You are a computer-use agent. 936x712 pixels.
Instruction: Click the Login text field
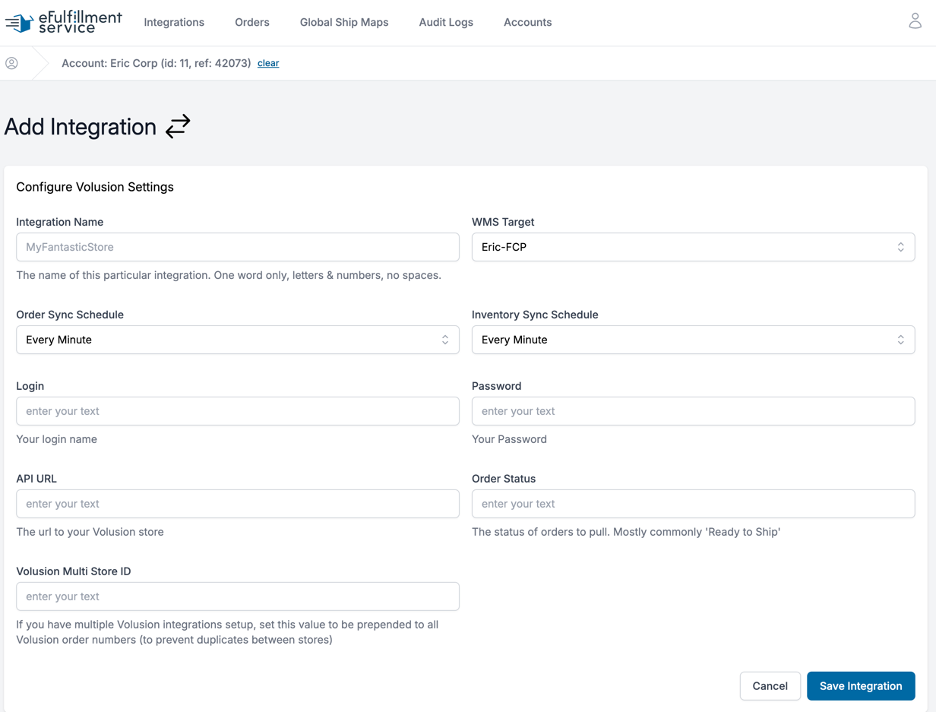pos(238,411)
